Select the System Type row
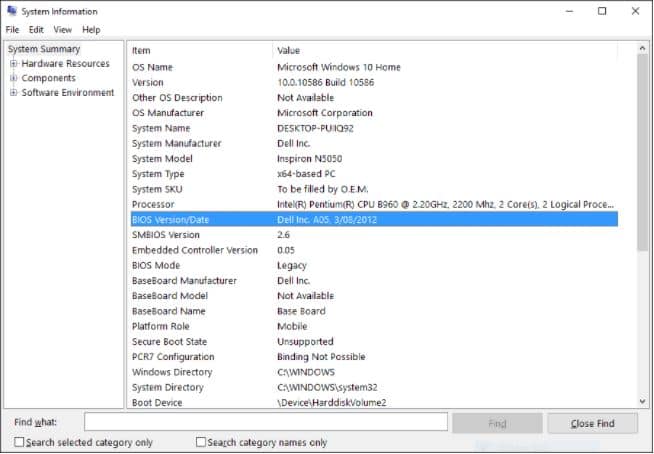The height and width of the screenshot is (454, 654). tap(374, 174)
